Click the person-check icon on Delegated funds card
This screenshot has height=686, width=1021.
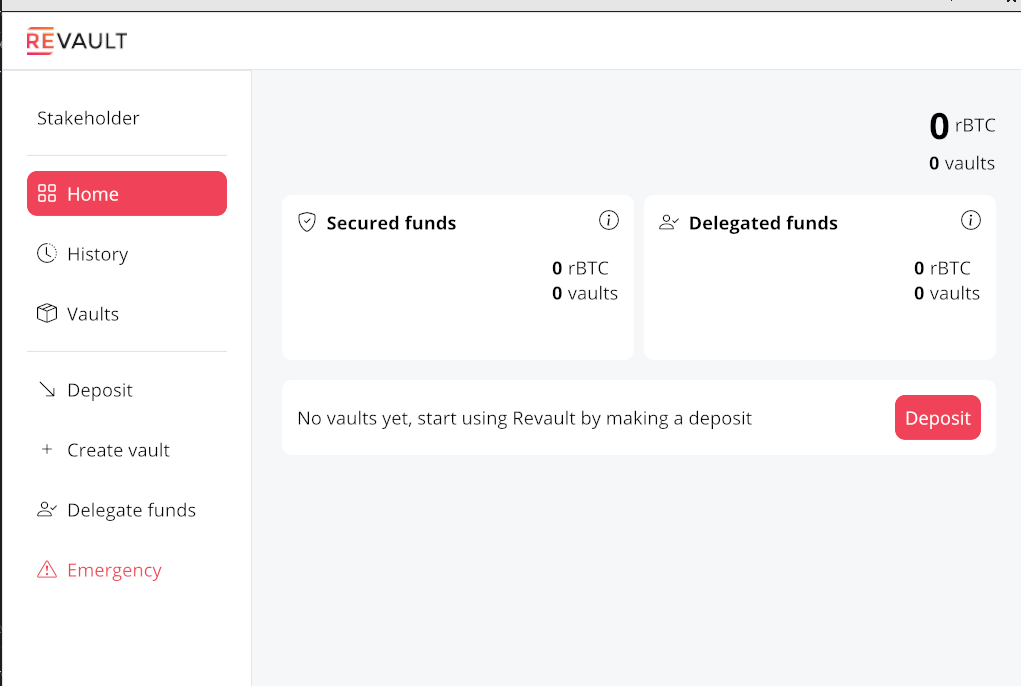(668, 222)
